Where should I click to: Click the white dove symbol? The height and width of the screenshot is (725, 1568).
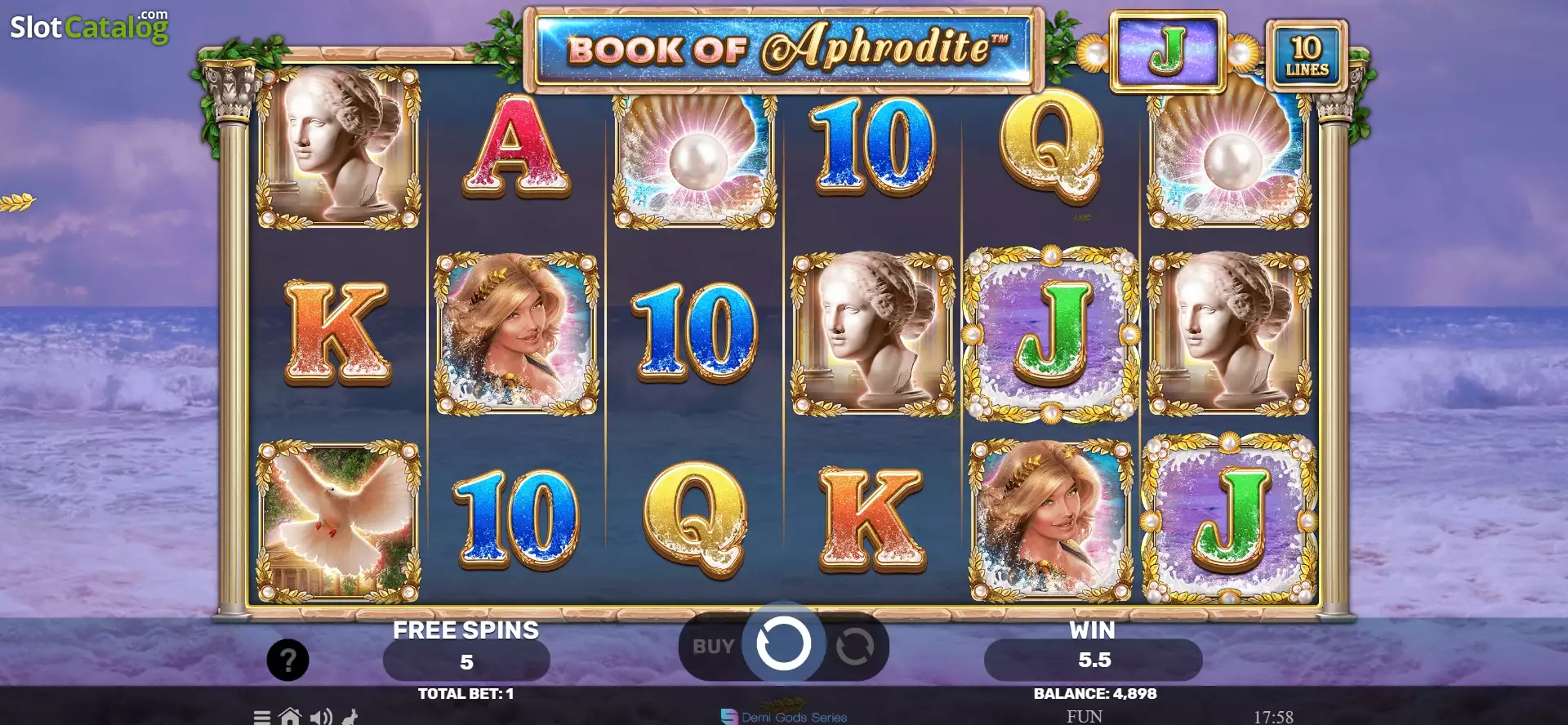[x=338, y=521]
